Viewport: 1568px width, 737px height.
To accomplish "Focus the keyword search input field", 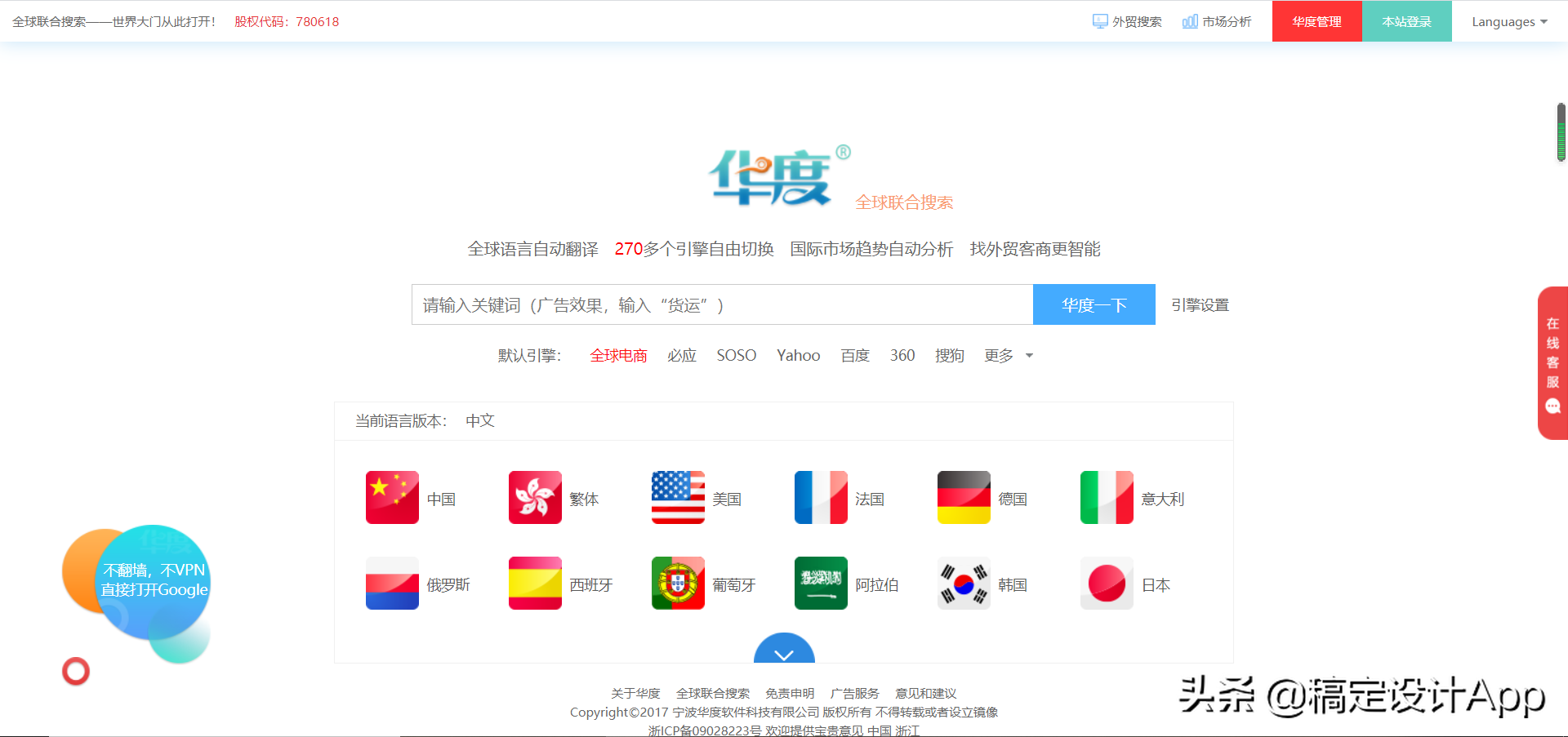I will pyautogui.click(x=723, y=304).
